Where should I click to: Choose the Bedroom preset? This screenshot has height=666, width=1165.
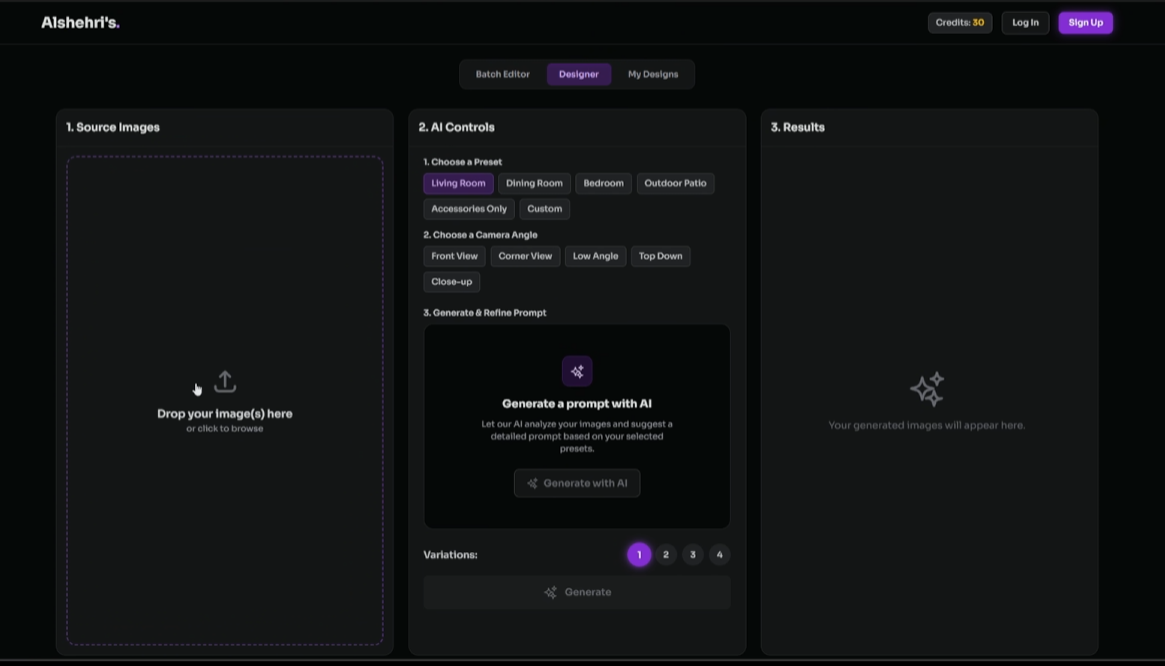point(603,183)
